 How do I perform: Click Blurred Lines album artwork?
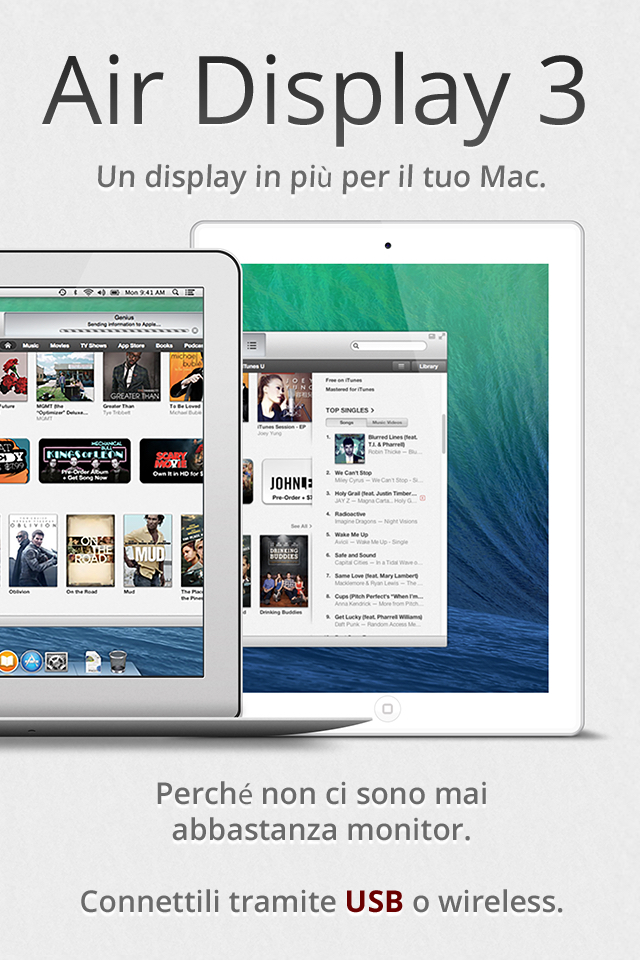tap(350, 449)
